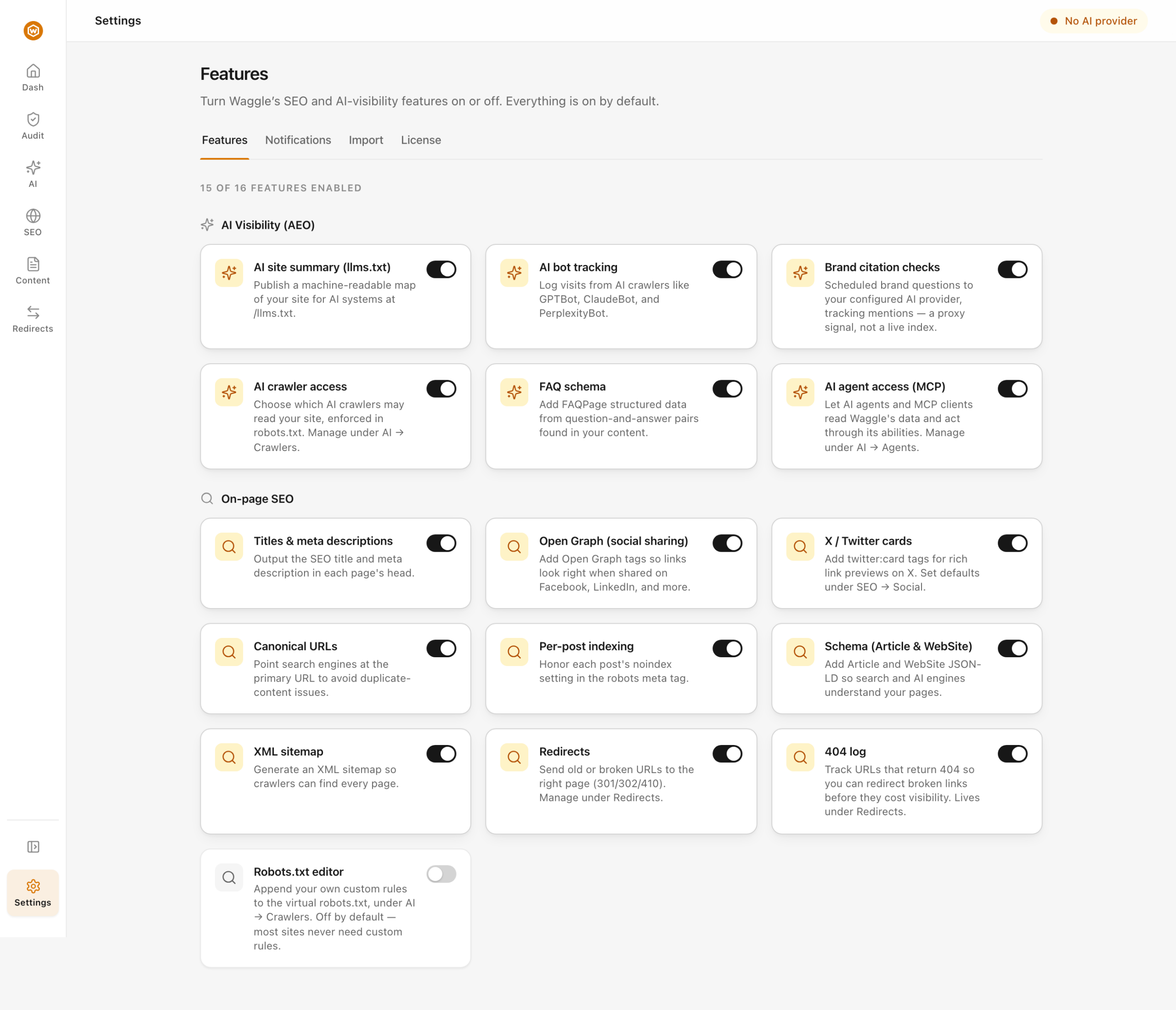1176x1010 pixels.
Task: Click the On-page SEO section heading
Action: pos(257,499)
